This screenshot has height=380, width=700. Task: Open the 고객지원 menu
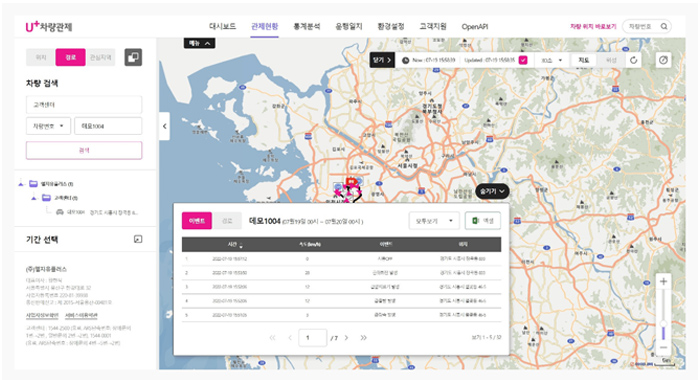(433, 26)
